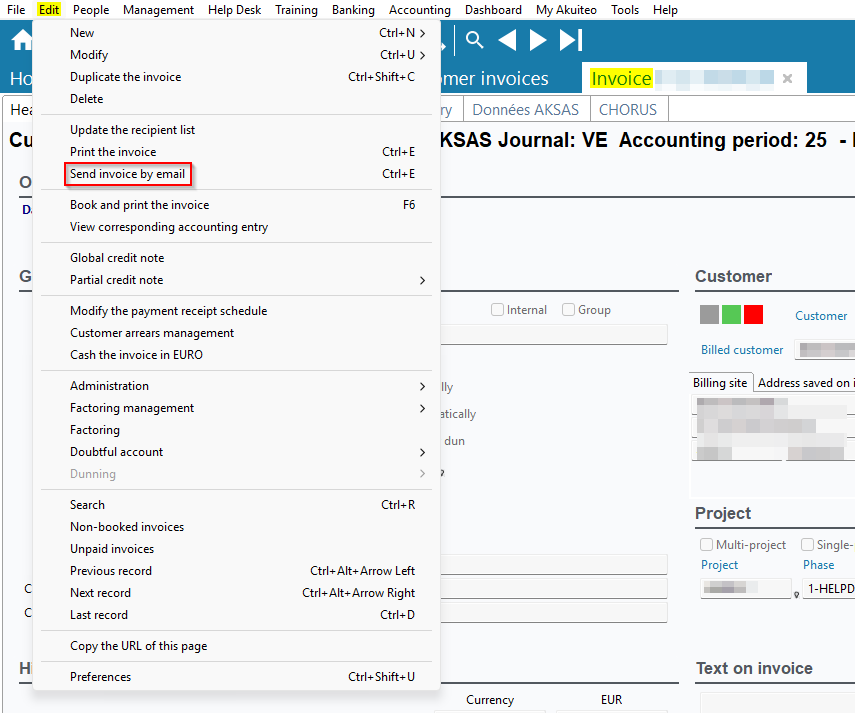Click the Phase link label

pos(818,565)
